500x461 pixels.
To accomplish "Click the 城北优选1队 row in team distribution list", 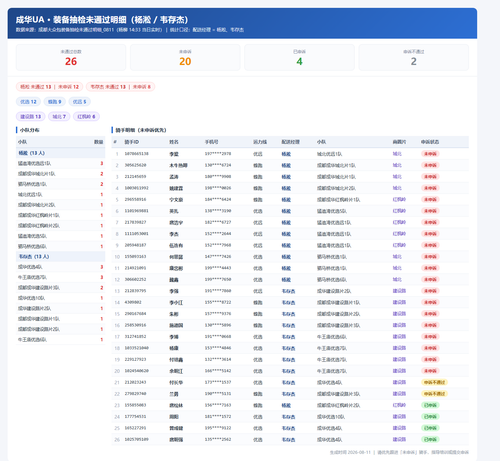I will pyautogui.click(x=60, y=194).
